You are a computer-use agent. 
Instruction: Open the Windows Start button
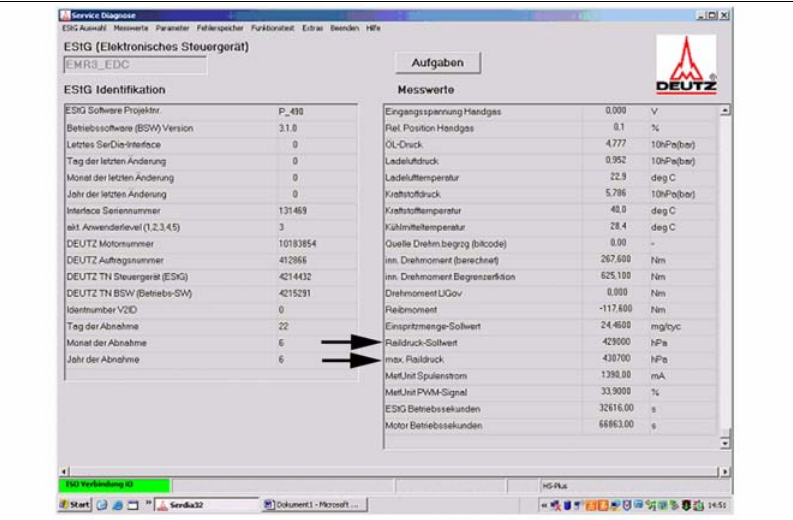(75, 505)
